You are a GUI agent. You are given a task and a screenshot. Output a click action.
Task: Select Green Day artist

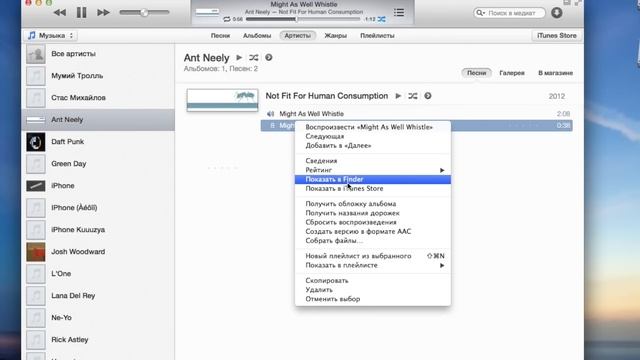pyautogui.click(x=98, y=164)
